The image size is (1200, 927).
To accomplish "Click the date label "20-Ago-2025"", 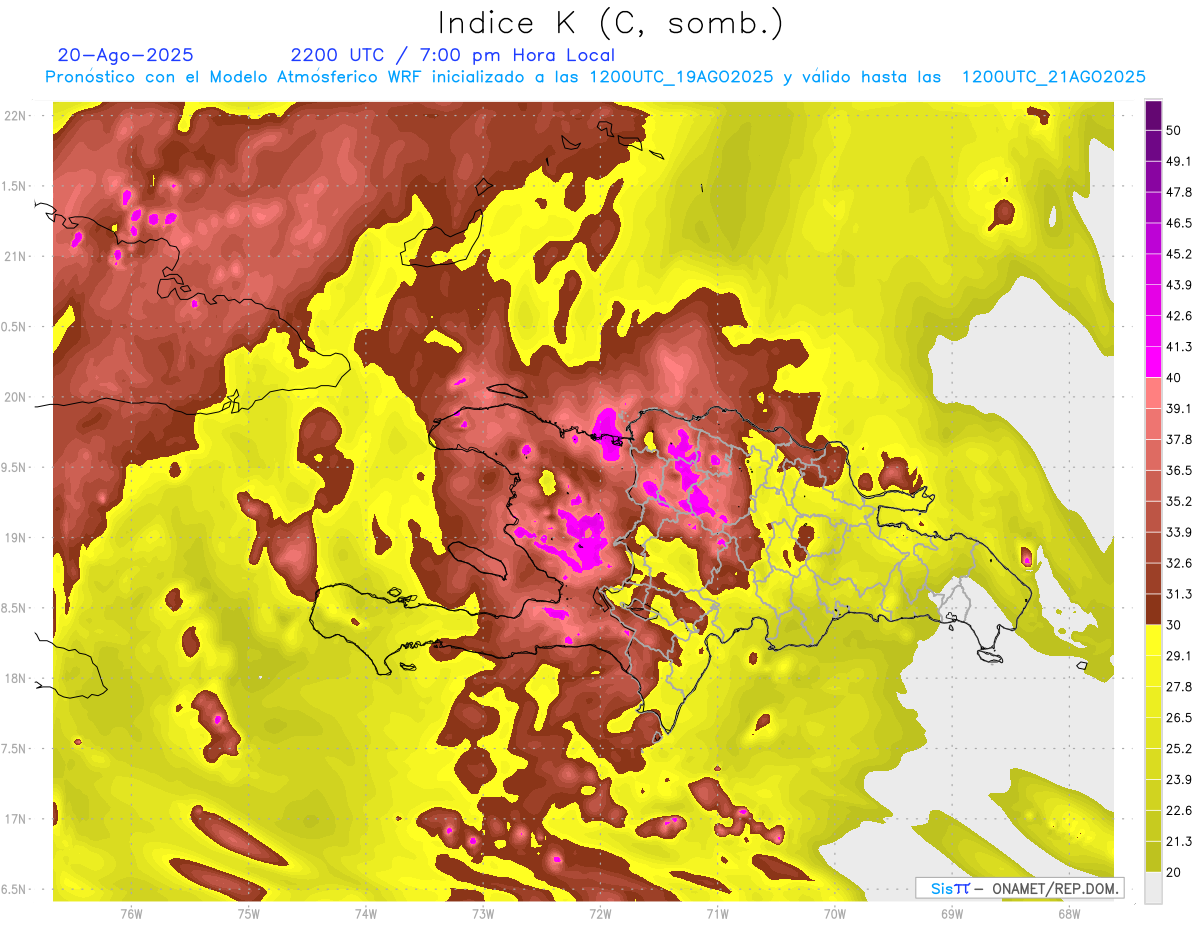I will pyautogui.click(x=126, y=55).
